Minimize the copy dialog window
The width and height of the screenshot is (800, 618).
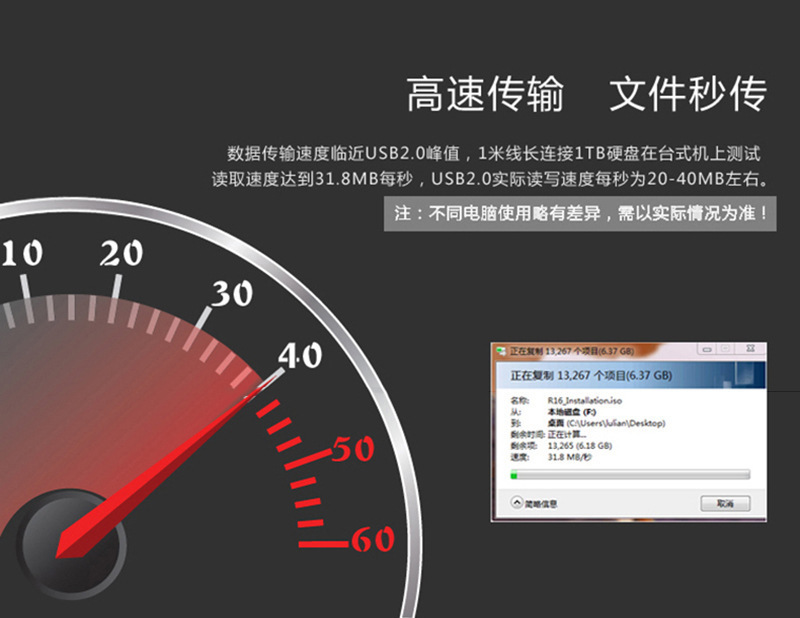(707, 350)
